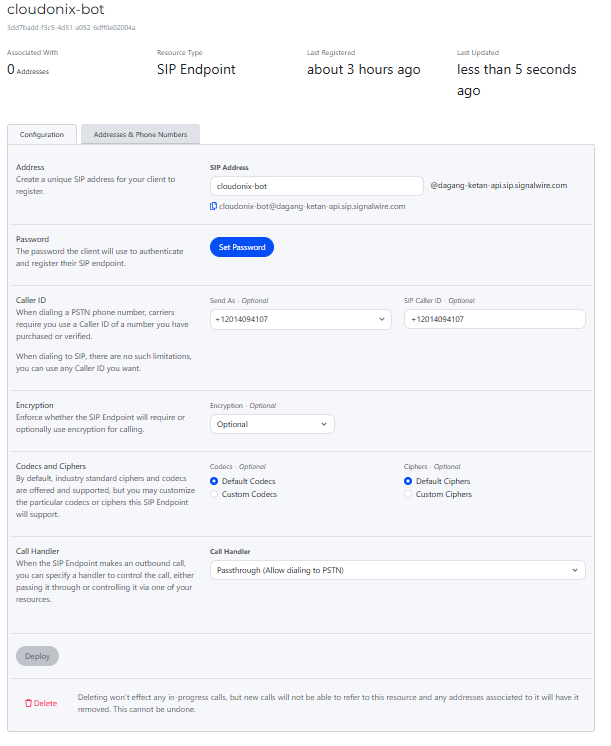611x746 pixels.
Task: Choose the Default Ciphers option
Action: click(408, 481)
